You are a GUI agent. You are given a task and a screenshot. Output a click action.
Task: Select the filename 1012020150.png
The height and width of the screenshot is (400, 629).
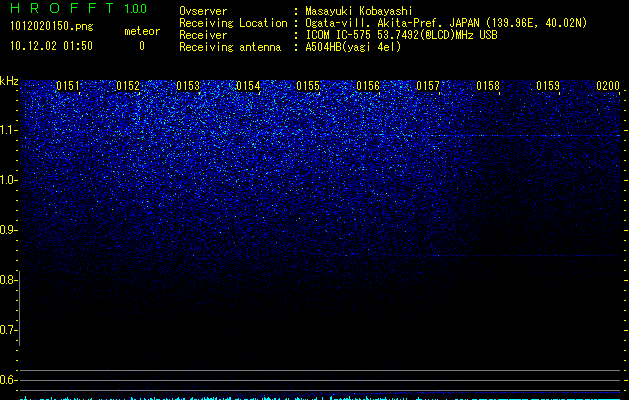(52, 27)
